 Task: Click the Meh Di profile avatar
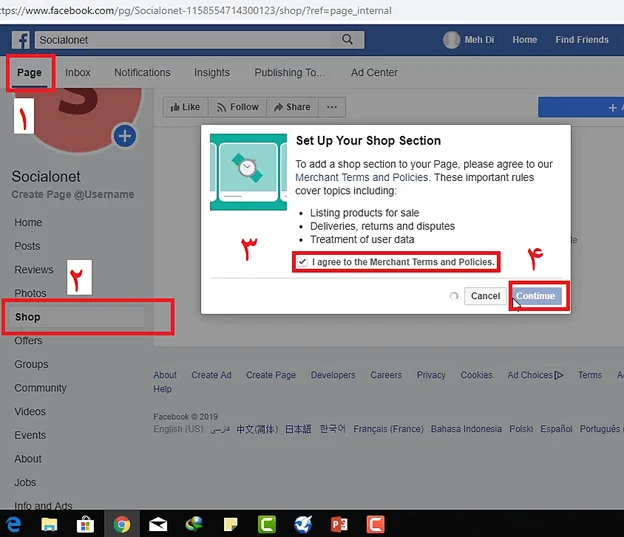click(x=452, y=40)
